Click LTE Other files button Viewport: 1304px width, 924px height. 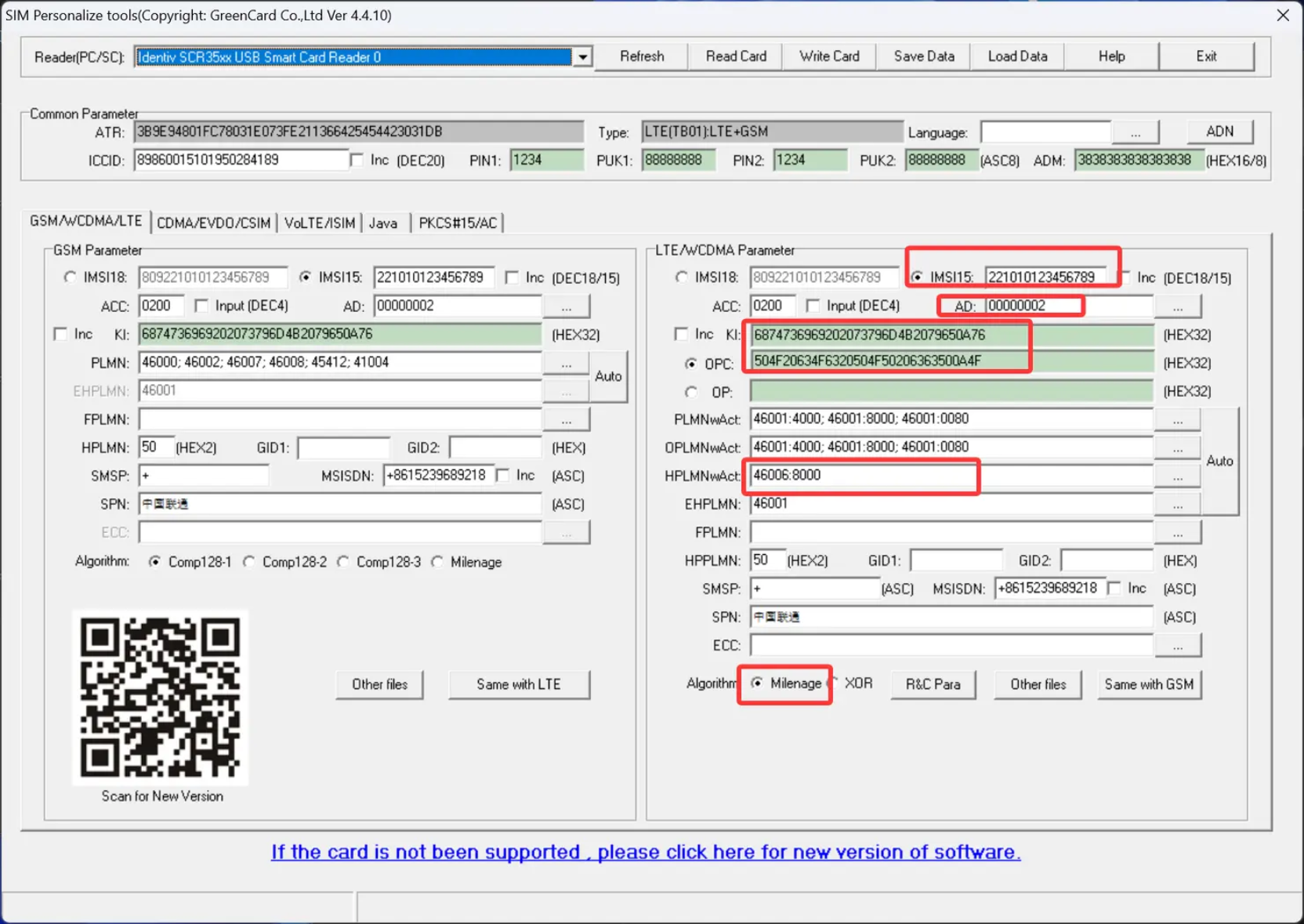[1038, 684]
